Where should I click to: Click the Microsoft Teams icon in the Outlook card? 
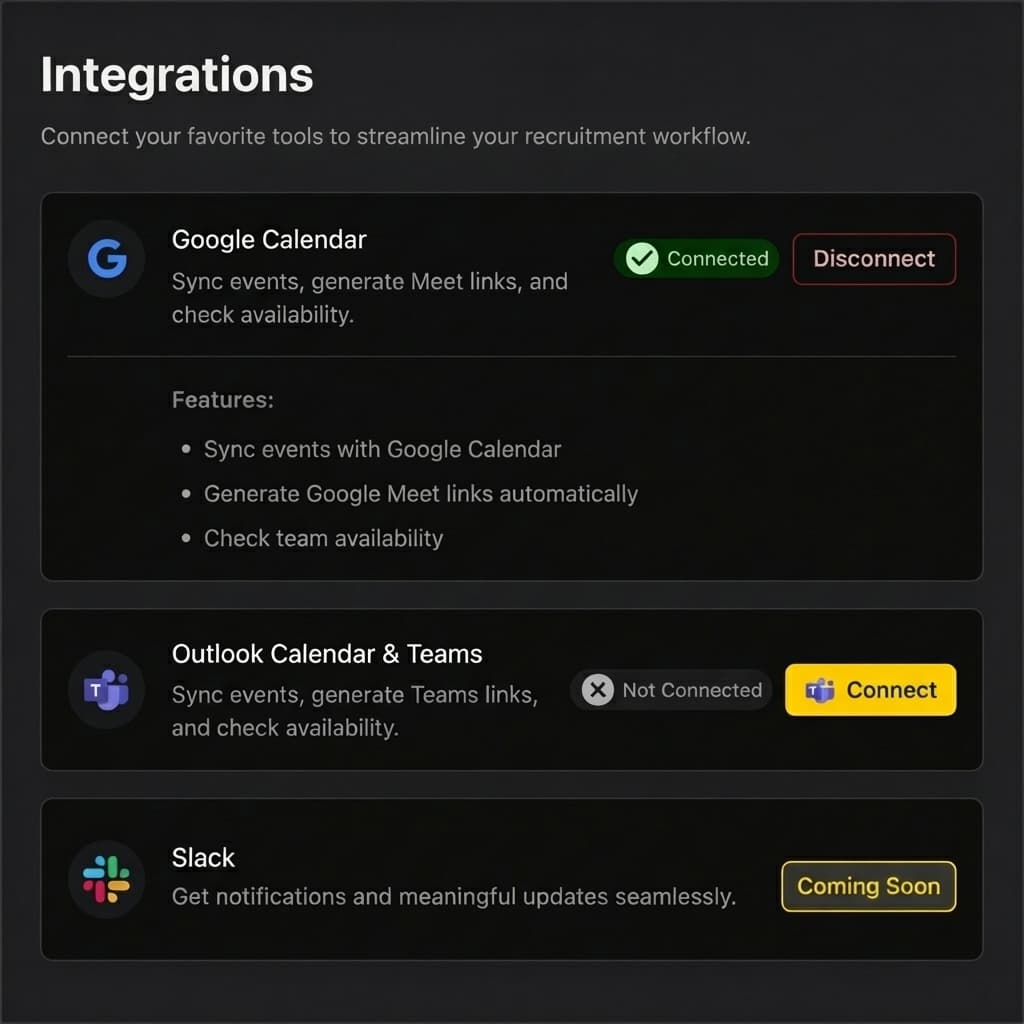(x=106, y=689)
